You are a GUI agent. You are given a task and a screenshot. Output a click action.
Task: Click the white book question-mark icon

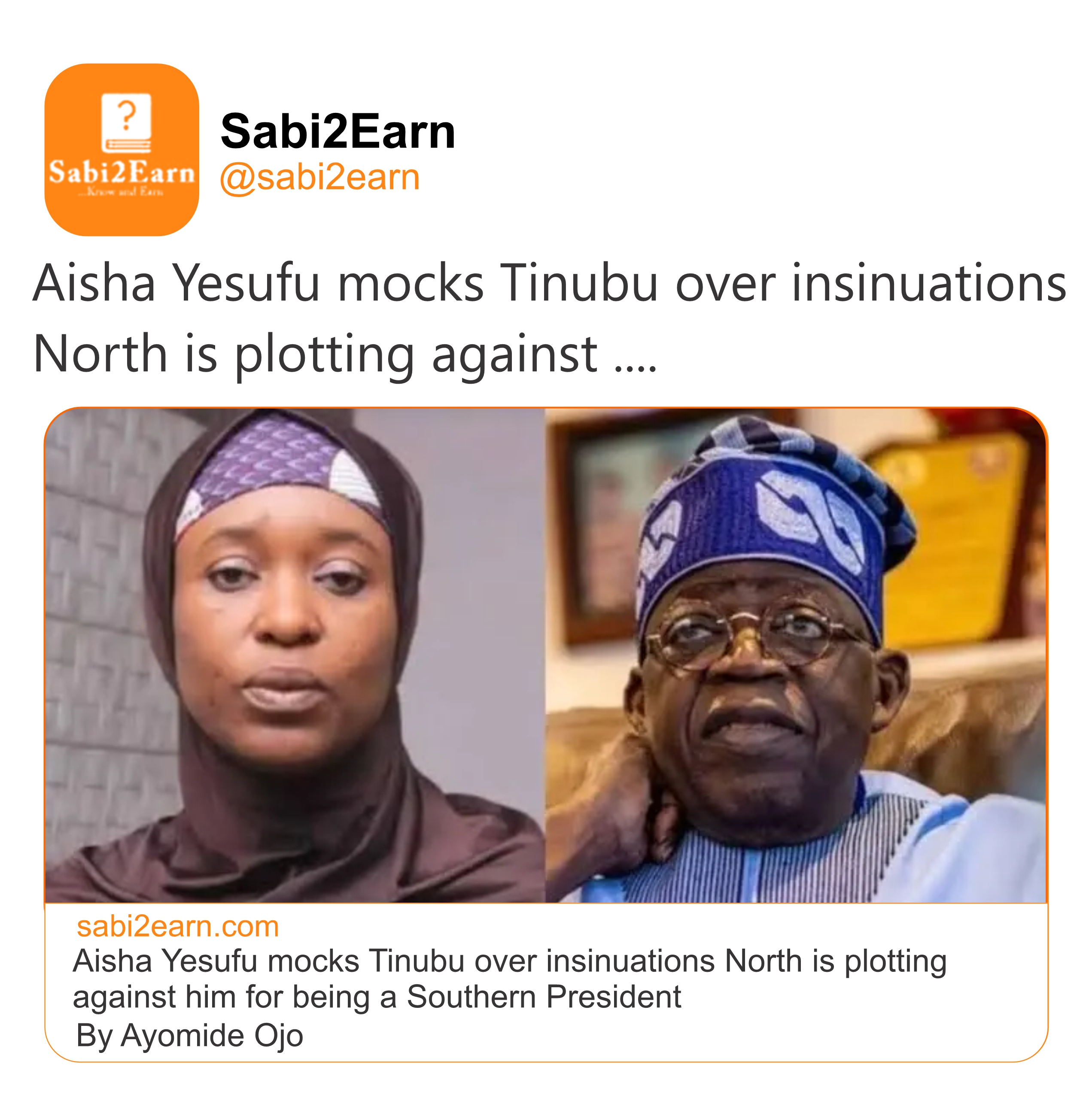click(126, 123)
